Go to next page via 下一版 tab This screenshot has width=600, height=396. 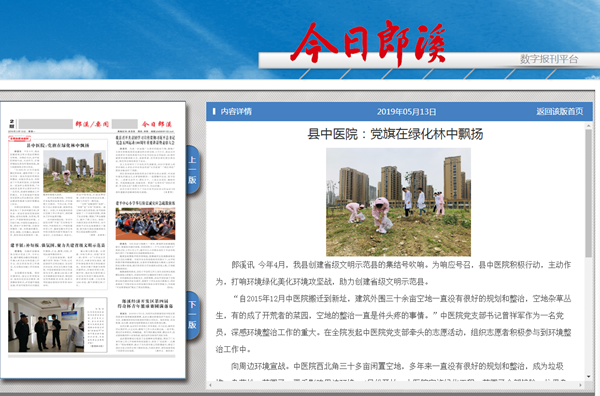[x=193, y=315]
